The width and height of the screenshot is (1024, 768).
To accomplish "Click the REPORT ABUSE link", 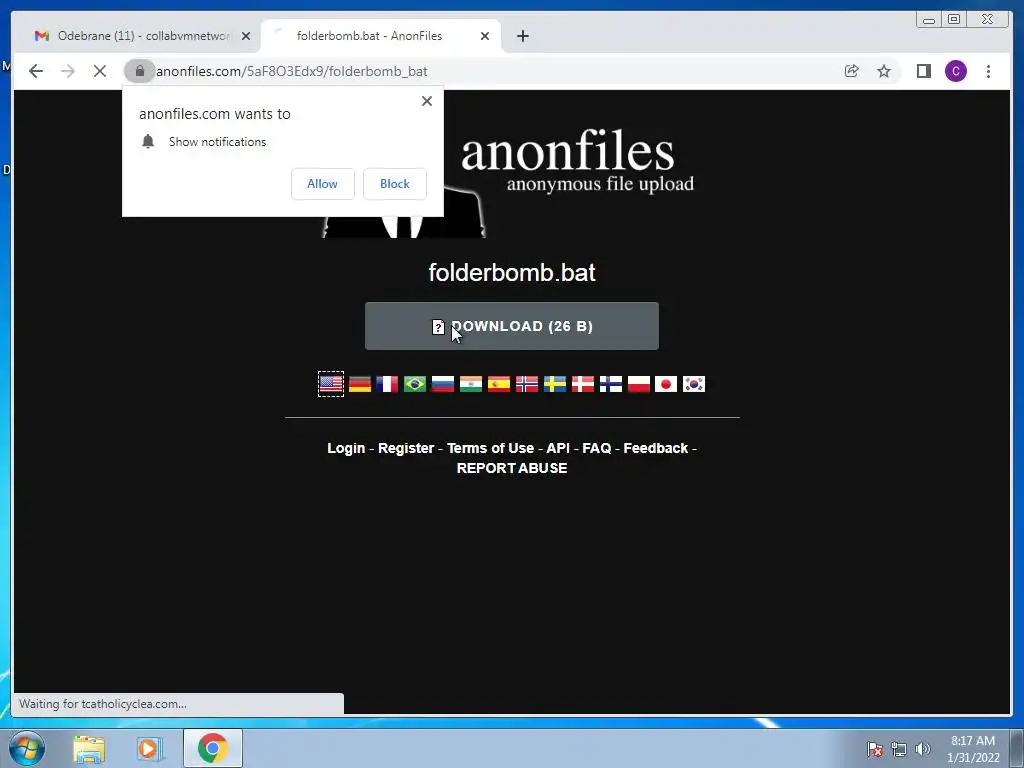I will [512, 468].
